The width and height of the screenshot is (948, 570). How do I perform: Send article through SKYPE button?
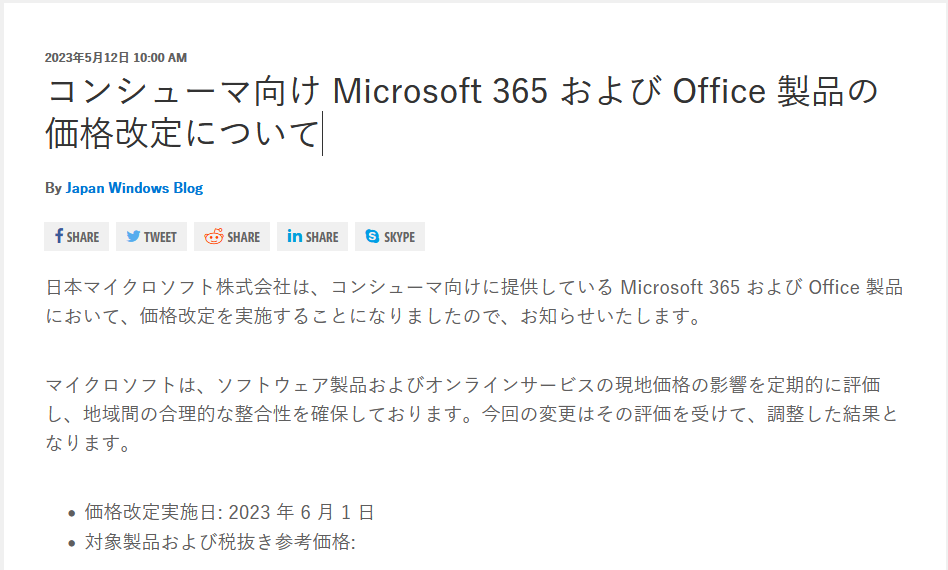389,236
